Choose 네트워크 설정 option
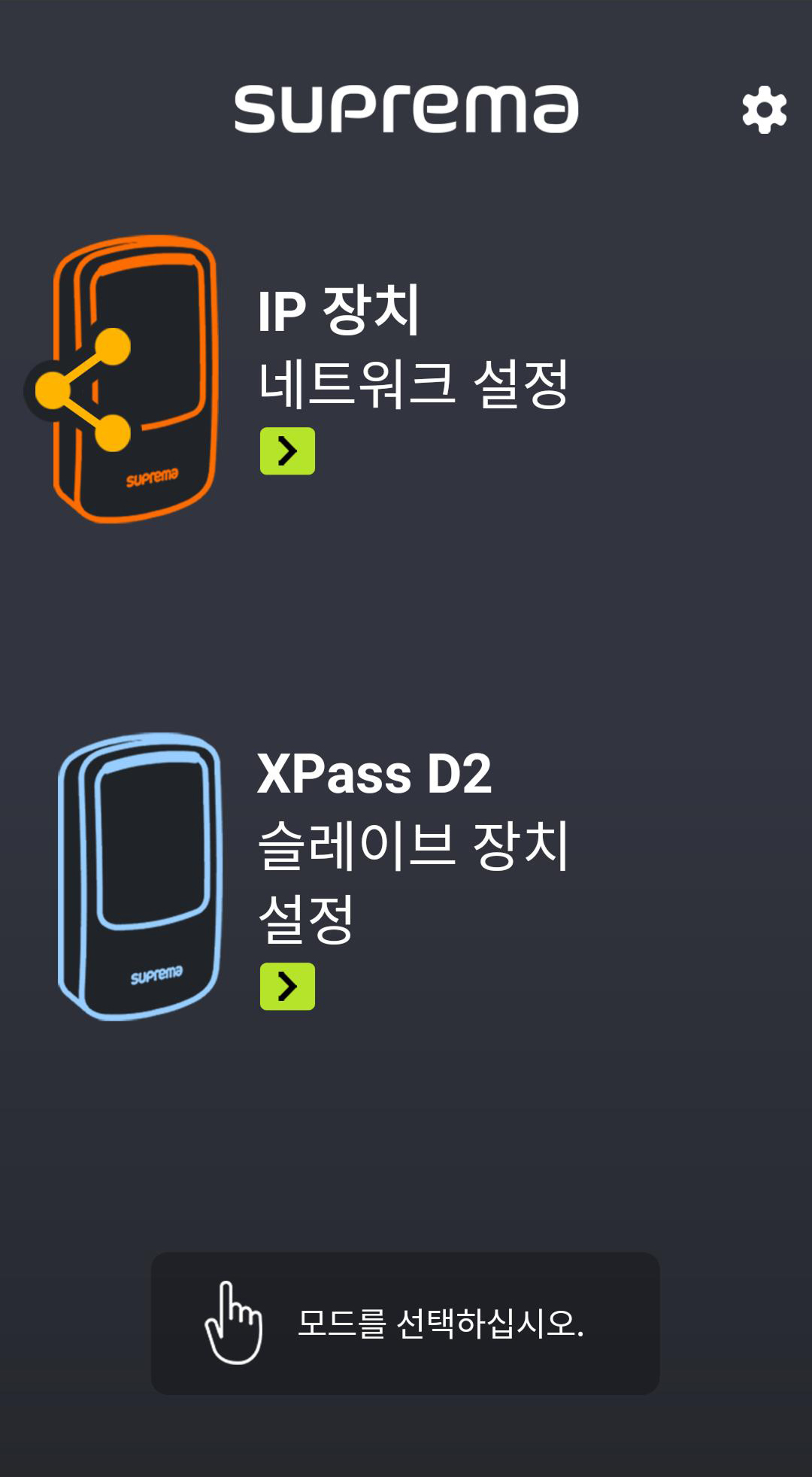 [x=413, y=384]
